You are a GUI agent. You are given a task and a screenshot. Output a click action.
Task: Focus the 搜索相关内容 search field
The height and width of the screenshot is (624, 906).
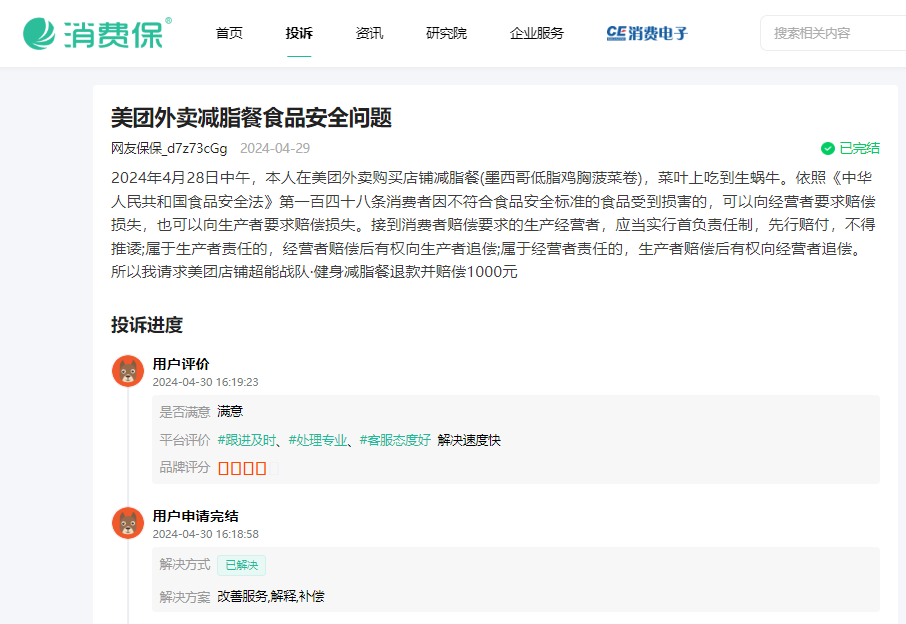[x=833, y=33]
